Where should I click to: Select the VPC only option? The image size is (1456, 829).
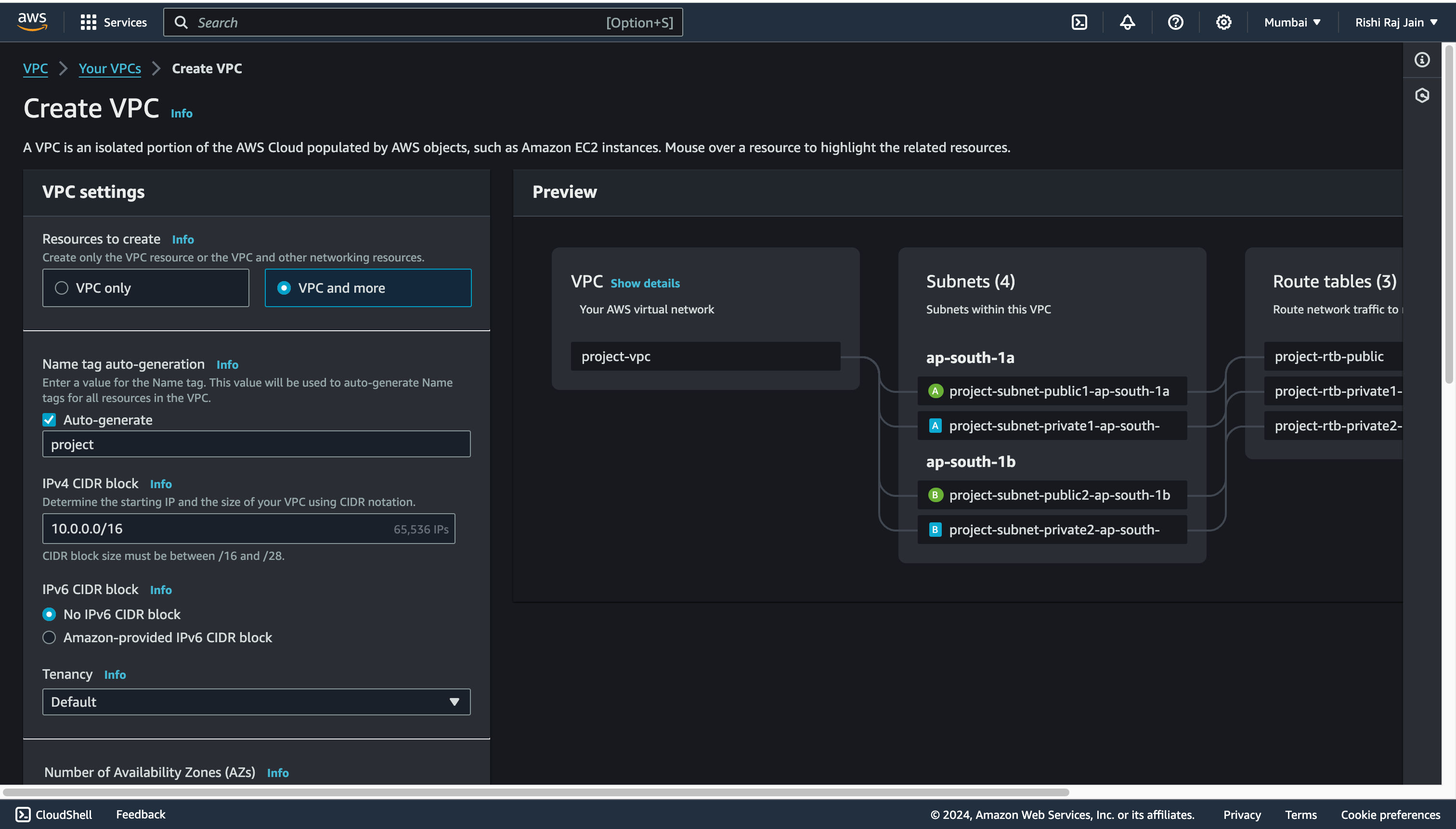click(x=146, y=288)
